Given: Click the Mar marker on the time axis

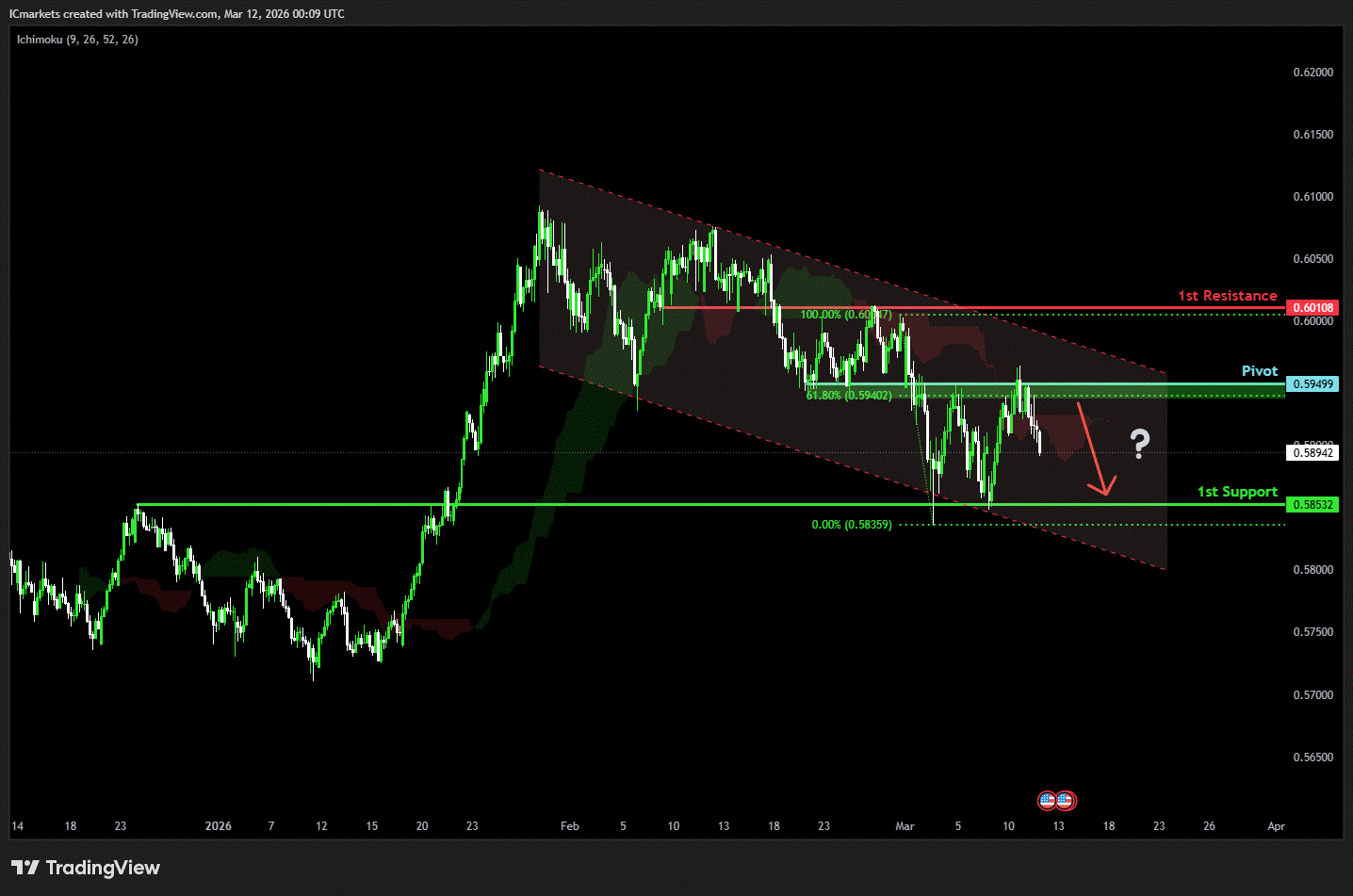Looking at the screenshot, I should 905,826.
